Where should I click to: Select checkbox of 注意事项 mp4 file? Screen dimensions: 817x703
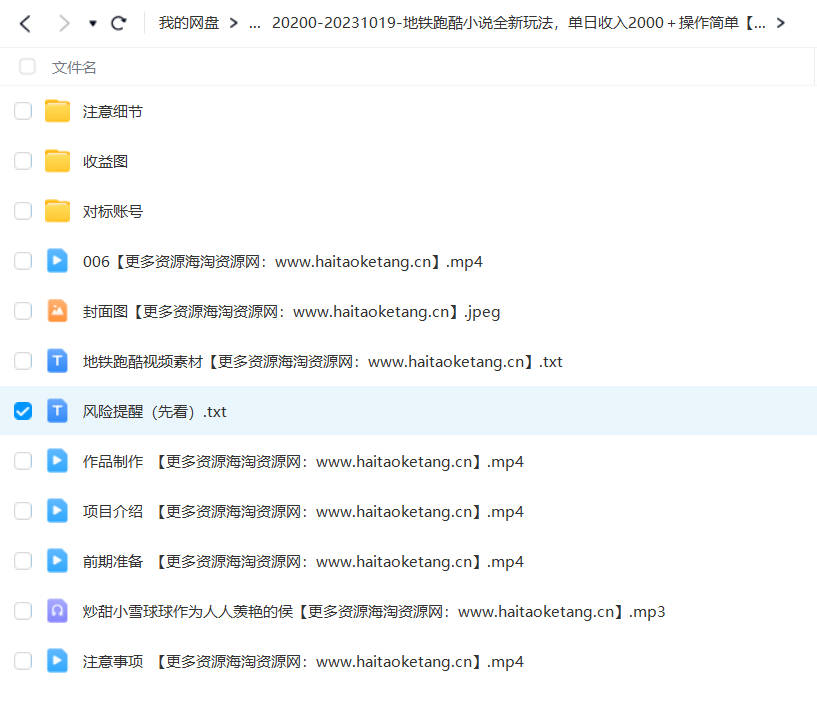23,661
